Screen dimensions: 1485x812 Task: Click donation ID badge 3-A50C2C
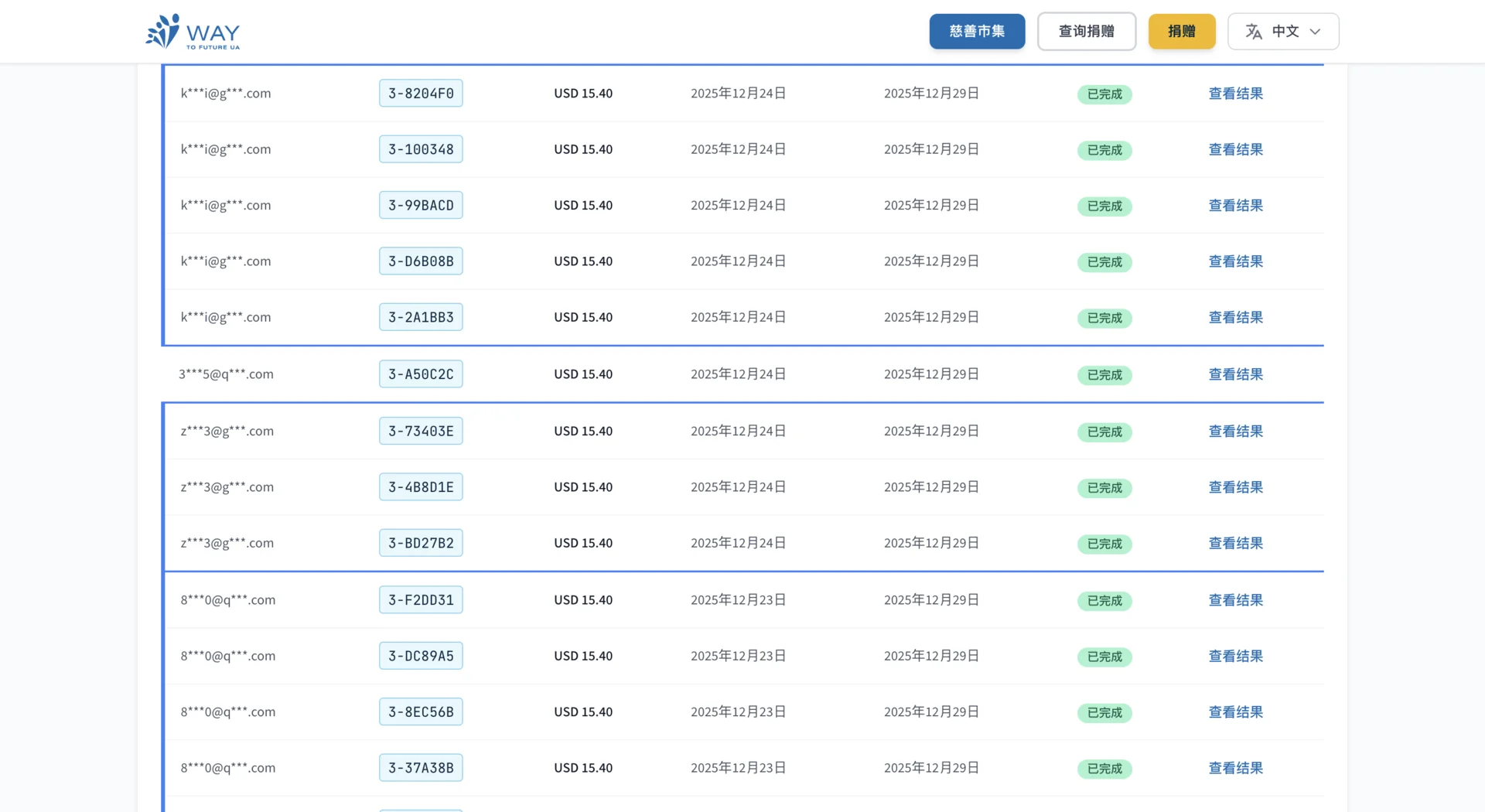pyautogui.click(x=421, y=374)
